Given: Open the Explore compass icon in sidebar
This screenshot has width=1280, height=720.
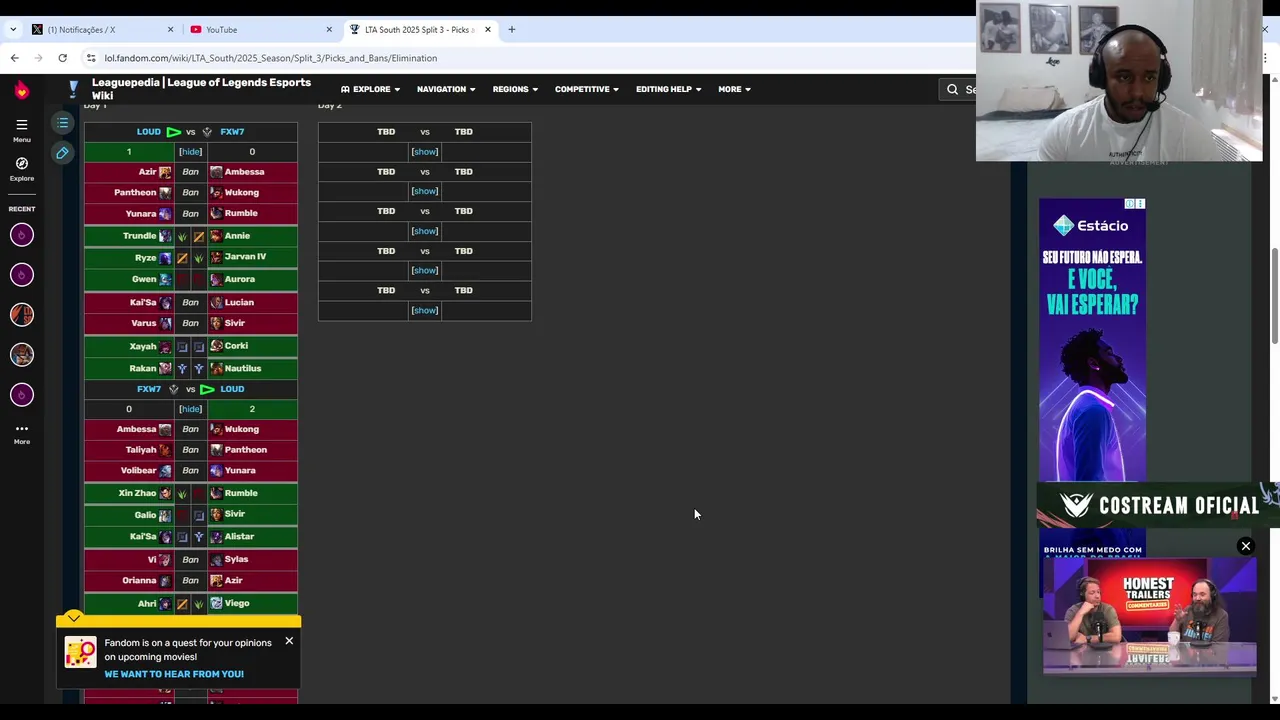Looking at the screenshot, I should point(21,163).
